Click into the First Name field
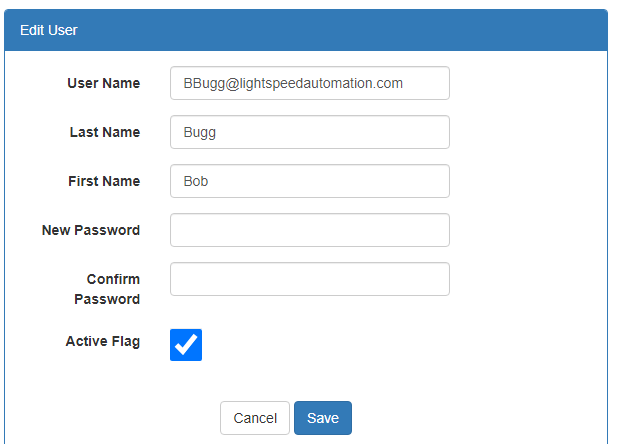Screen dimensions: 617x444 point(310,181)
